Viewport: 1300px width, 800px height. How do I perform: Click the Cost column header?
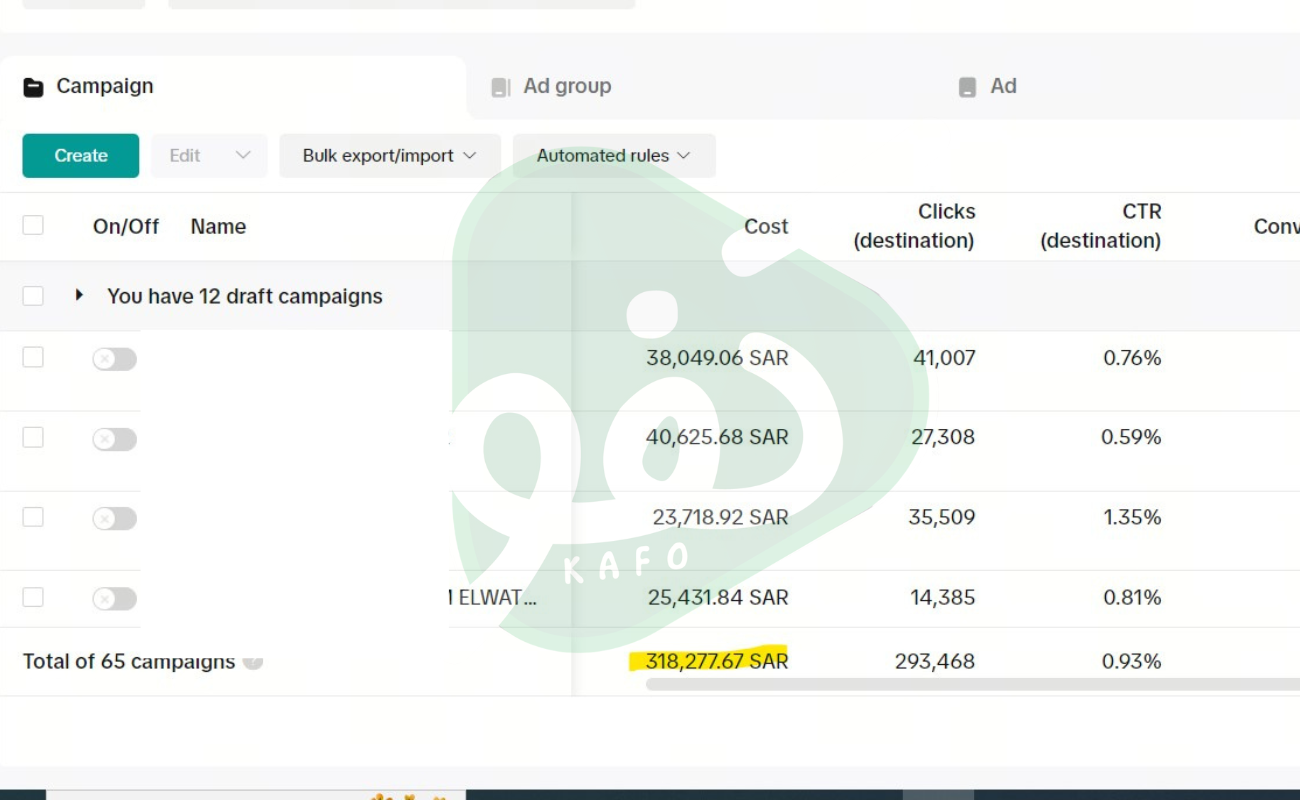click(x=765, y=227)
